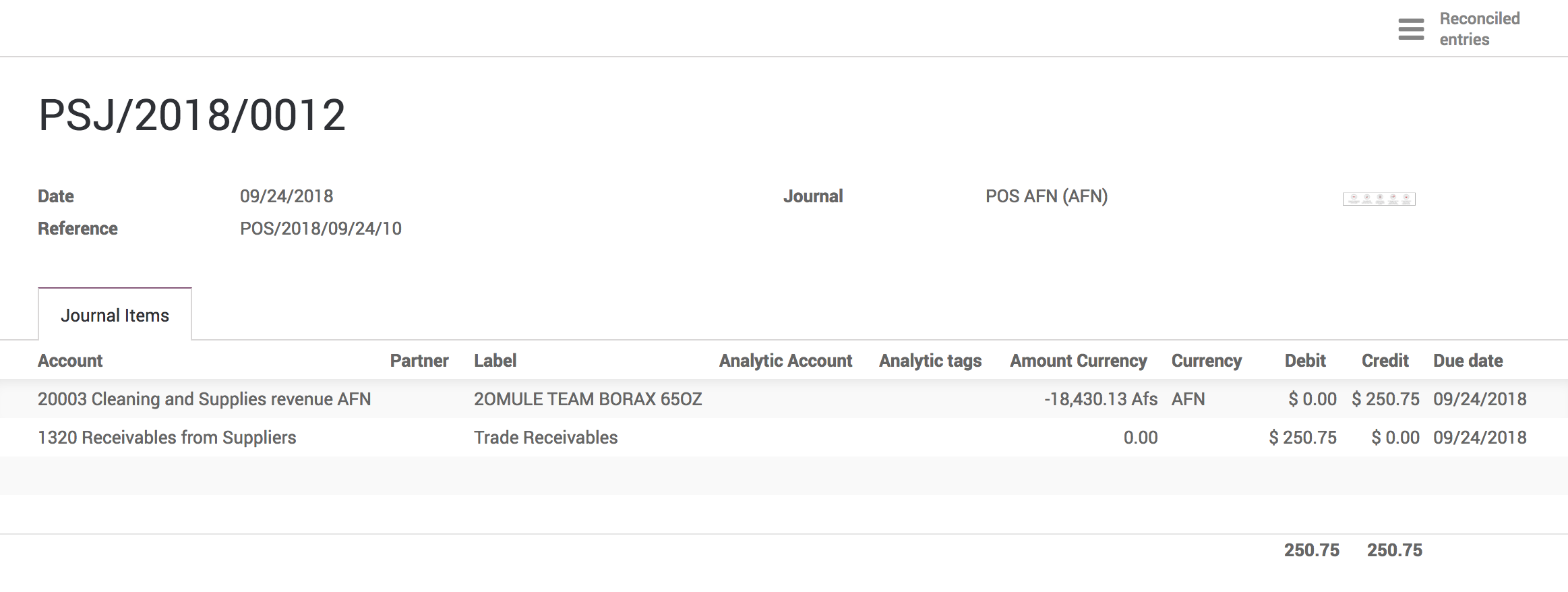The width and height of the screenshot is (1568, 592).
Task: Click the due date in the Trade Receivables row
Action: (1480, 438)
